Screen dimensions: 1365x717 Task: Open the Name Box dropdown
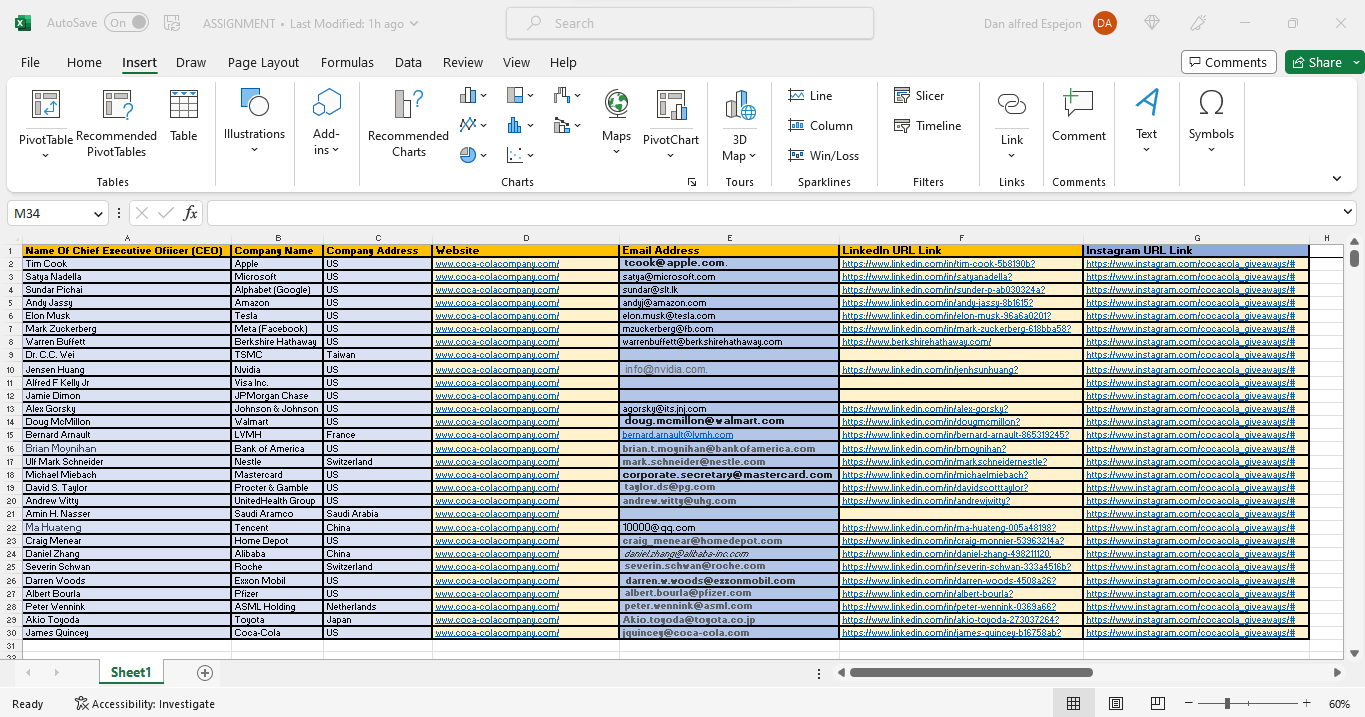click(x=98, y=213)
